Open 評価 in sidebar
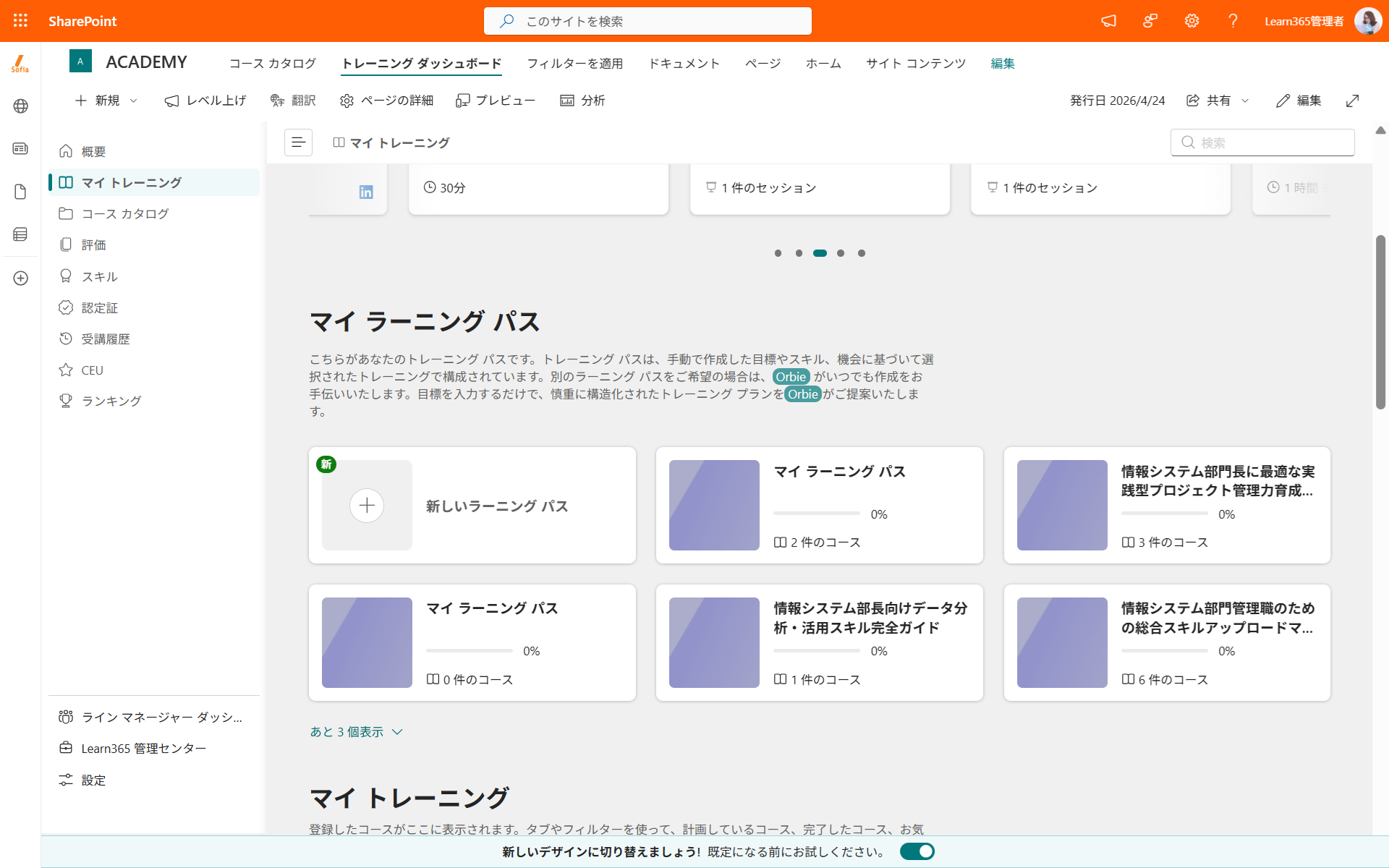The width and height of the screenshot is (1389, 868). [154, 244]
